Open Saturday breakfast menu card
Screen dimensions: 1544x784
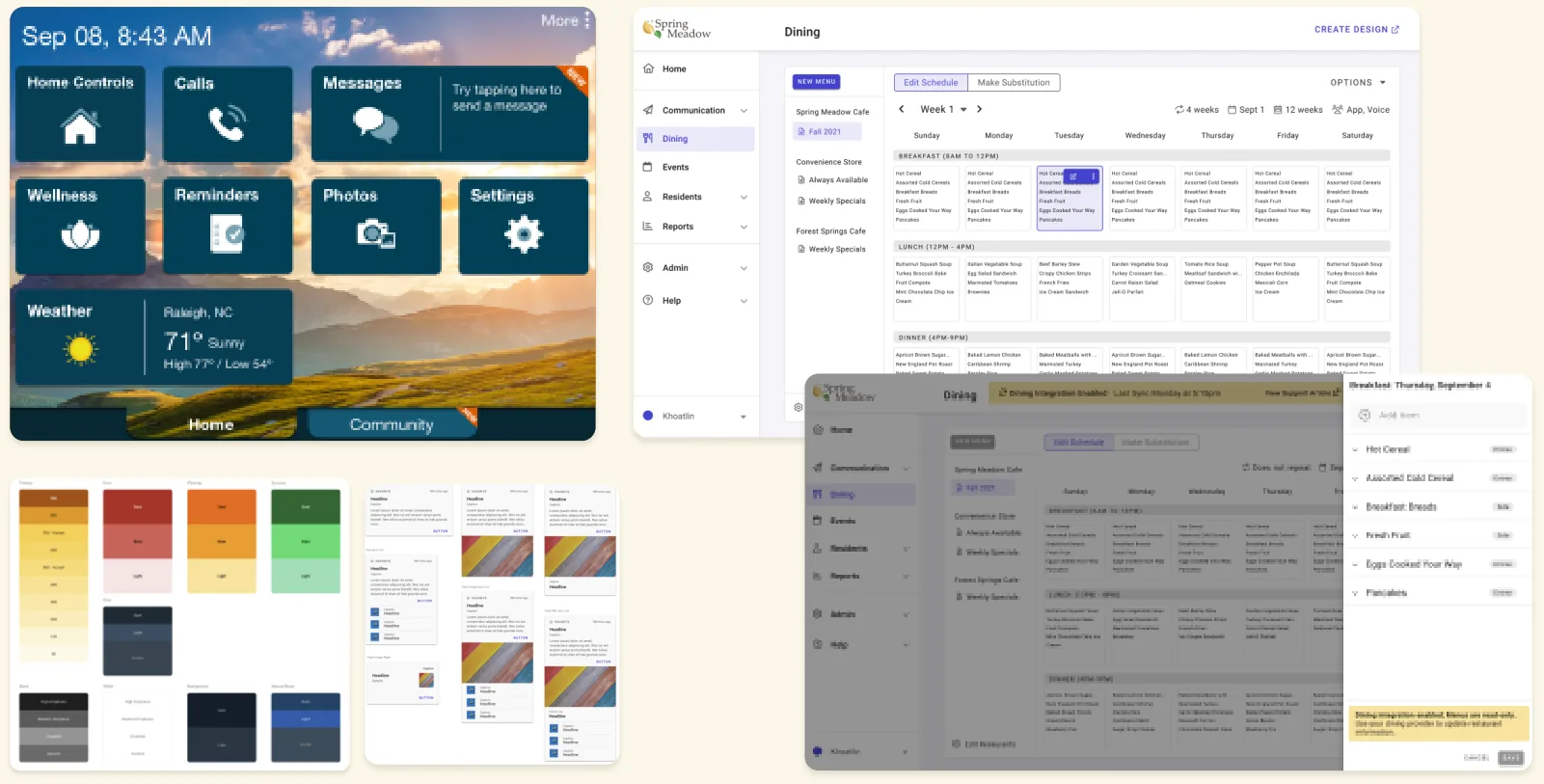[1357, 198]
